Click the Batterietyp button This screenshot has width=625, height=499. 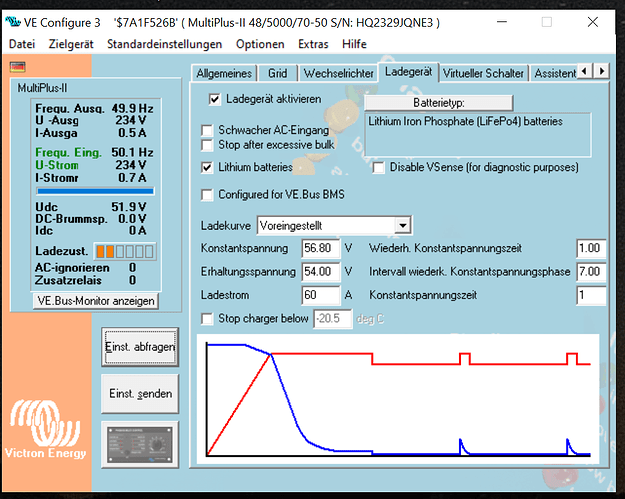(438, 103)
